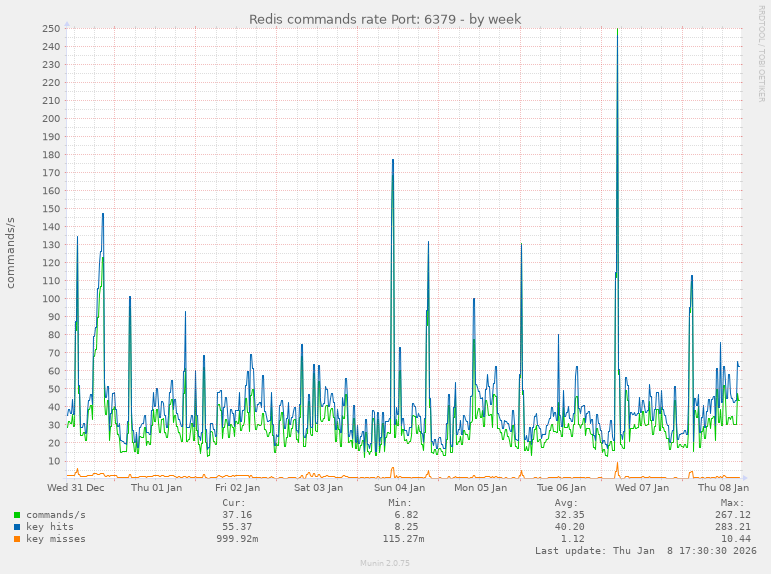771x574 pixels.
Task: Click the 'Mon 05 Jan' x-axis label
Action: pyautogui.click(x=480, y=488)
